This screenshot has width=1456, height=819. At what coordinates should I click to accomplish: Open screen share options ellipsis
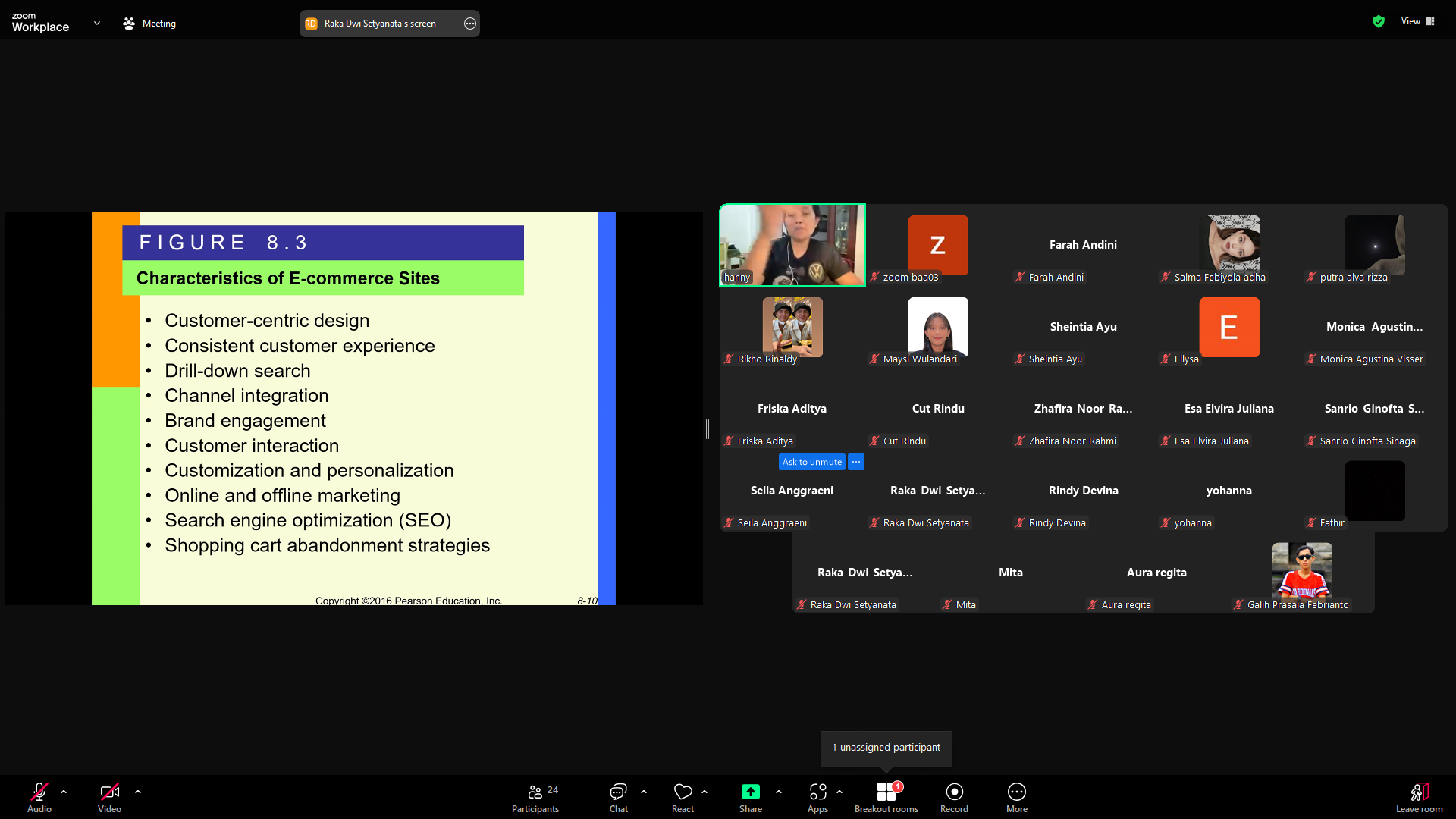point(470,24)
